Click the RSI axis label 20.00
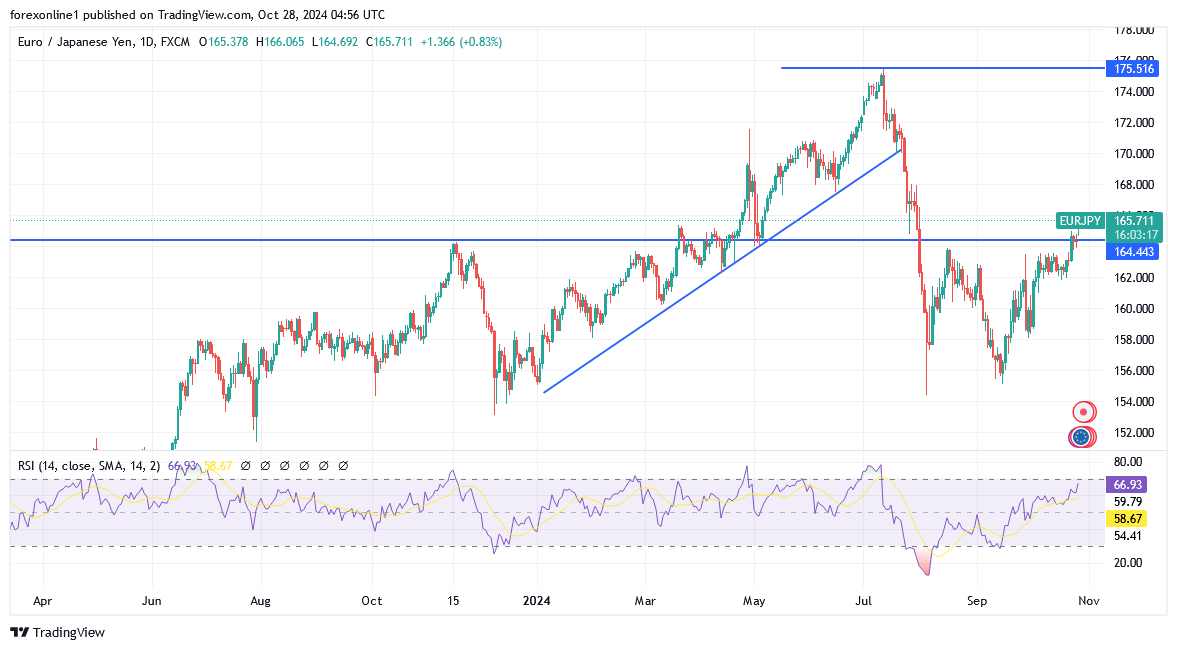Image resolution: width=1177 pixels, height=650 pixels. coord(1128,563)
